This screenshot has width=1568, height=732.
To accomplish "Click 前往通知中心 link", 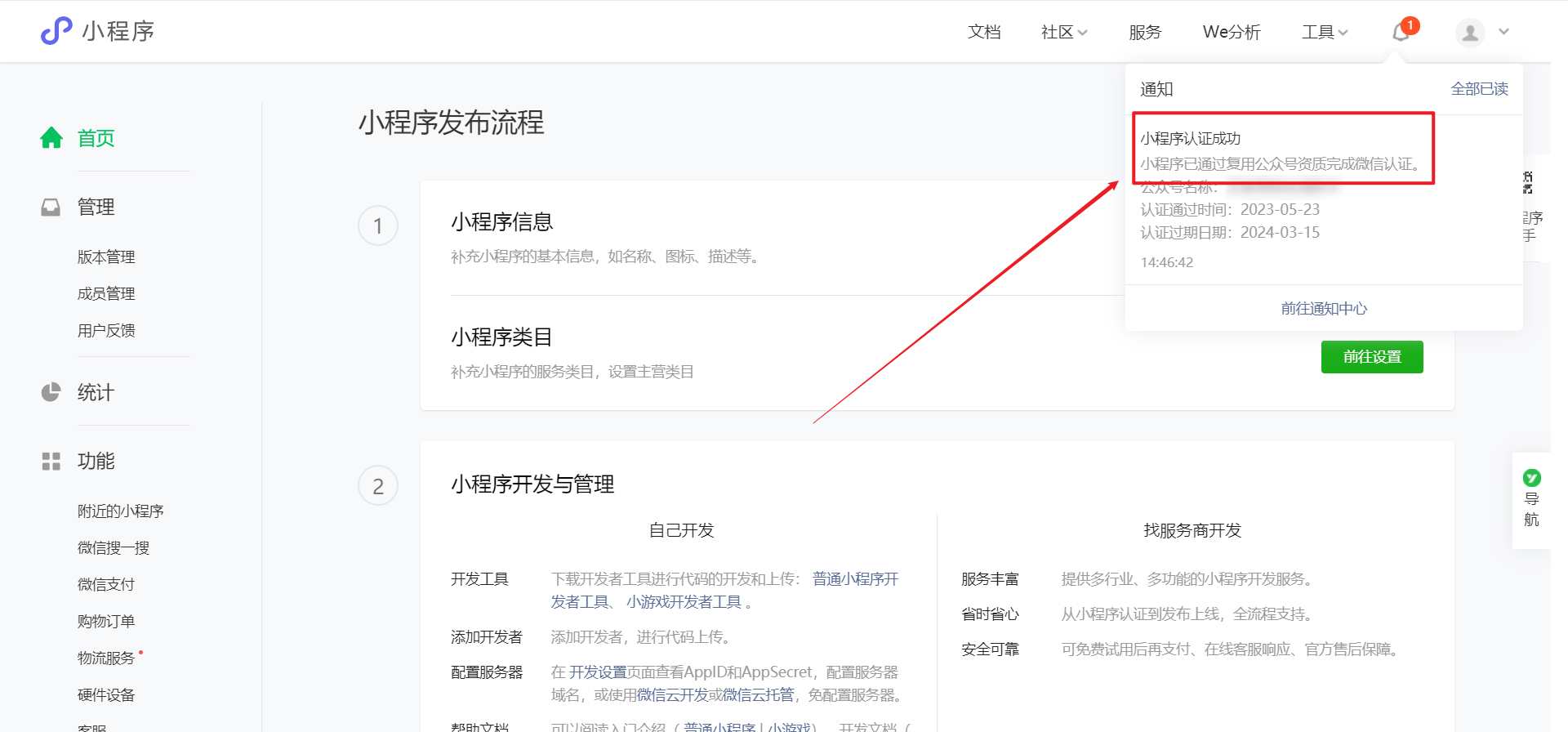I will point(1324,308).
